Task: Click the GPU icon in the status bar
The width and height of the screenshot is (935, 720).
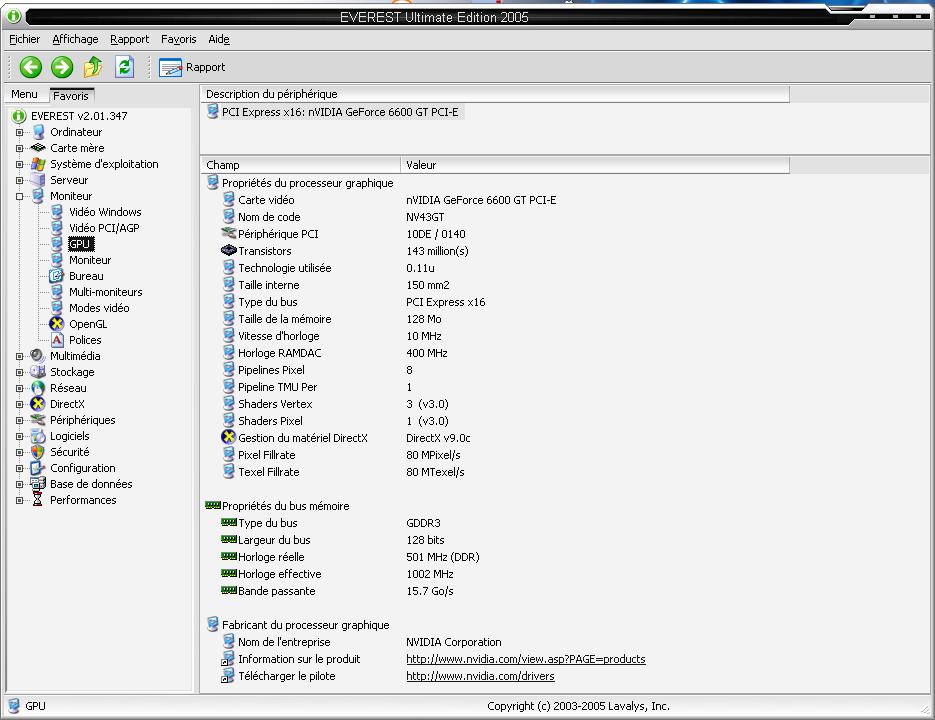Action: (14, 706)
